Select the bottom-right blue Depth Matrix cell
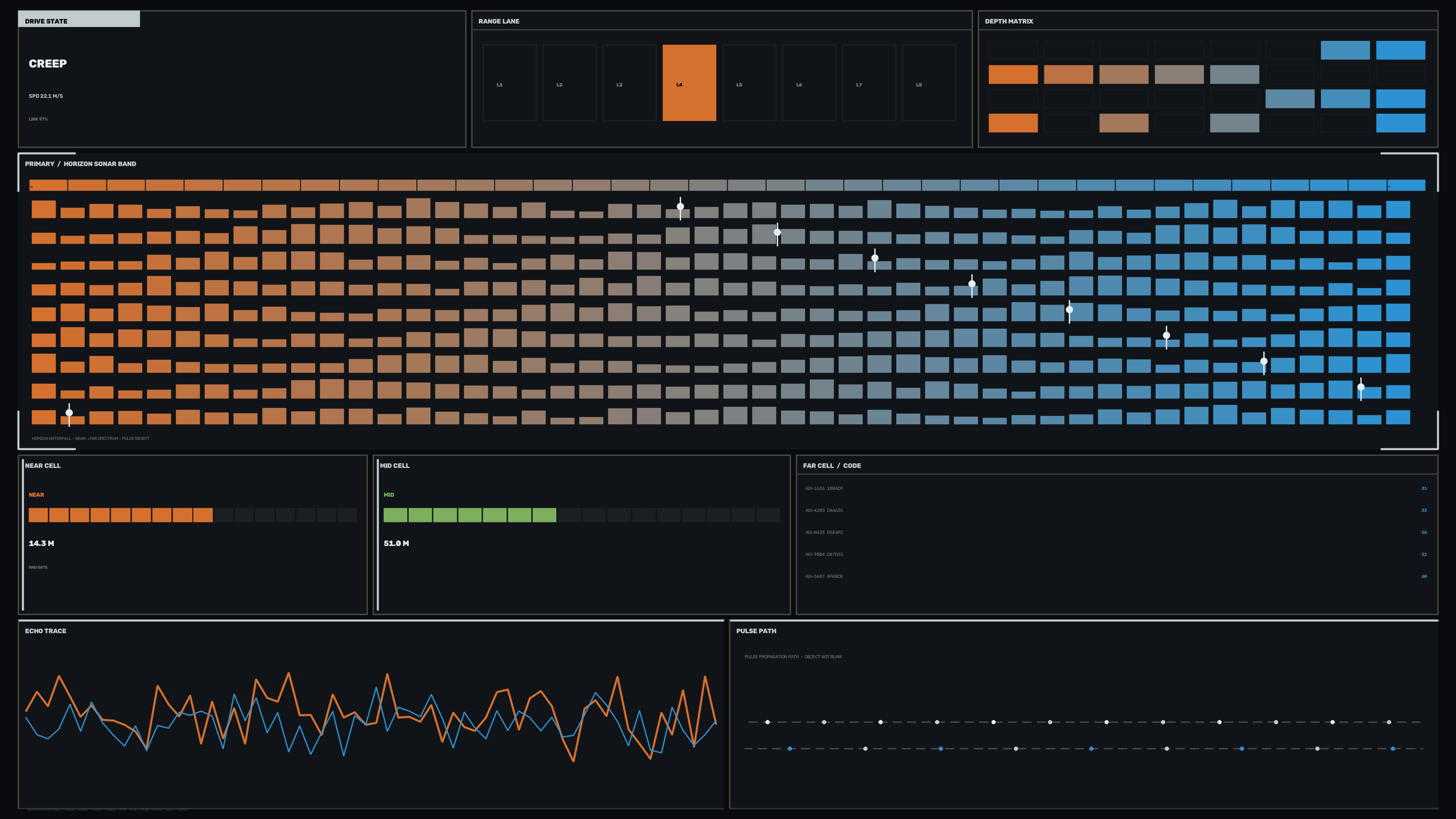The height and width of the screenshot is (819, 1456). (1401, 123)
